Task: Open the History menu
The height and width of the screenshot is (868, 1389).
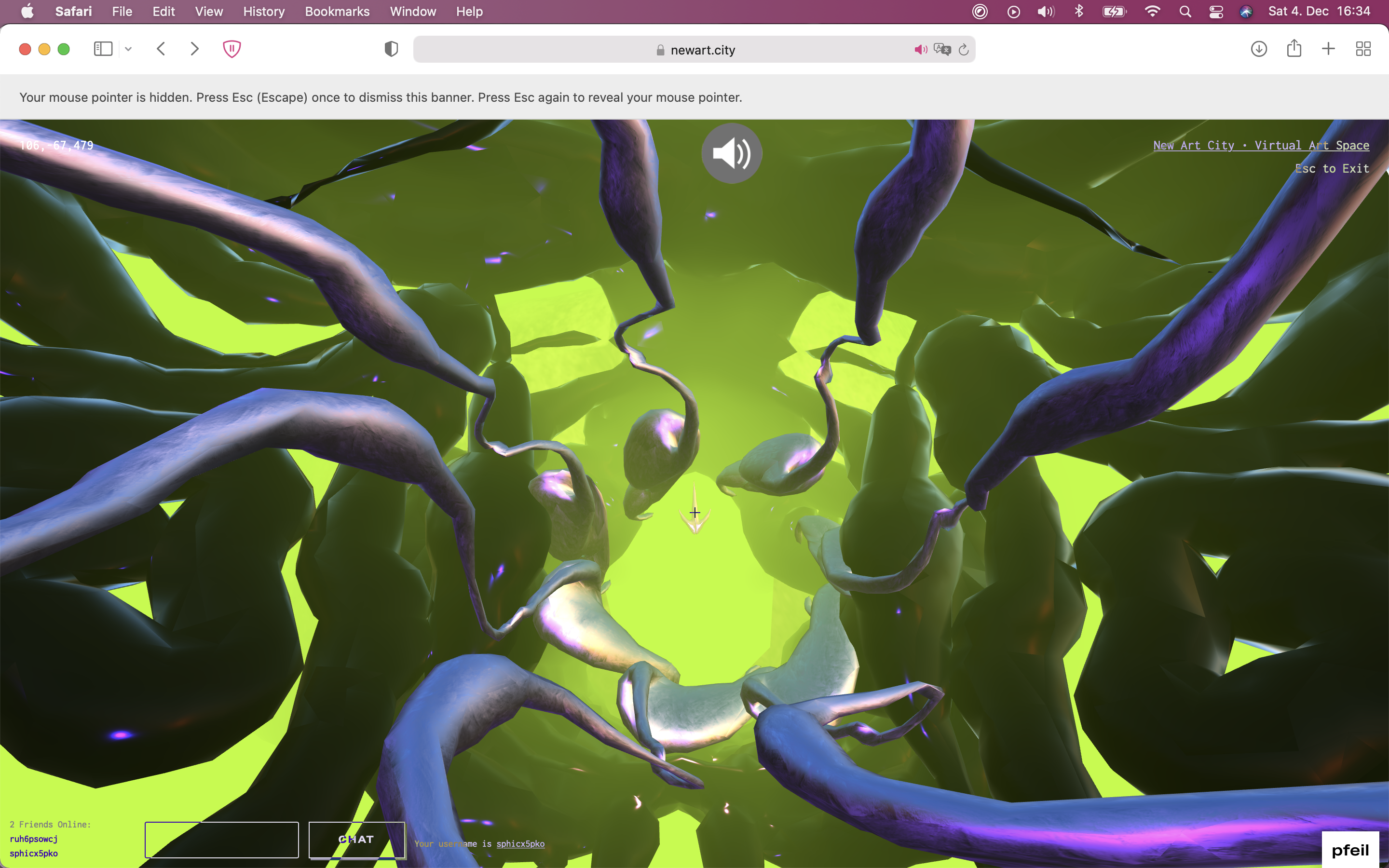Action: 264,12
